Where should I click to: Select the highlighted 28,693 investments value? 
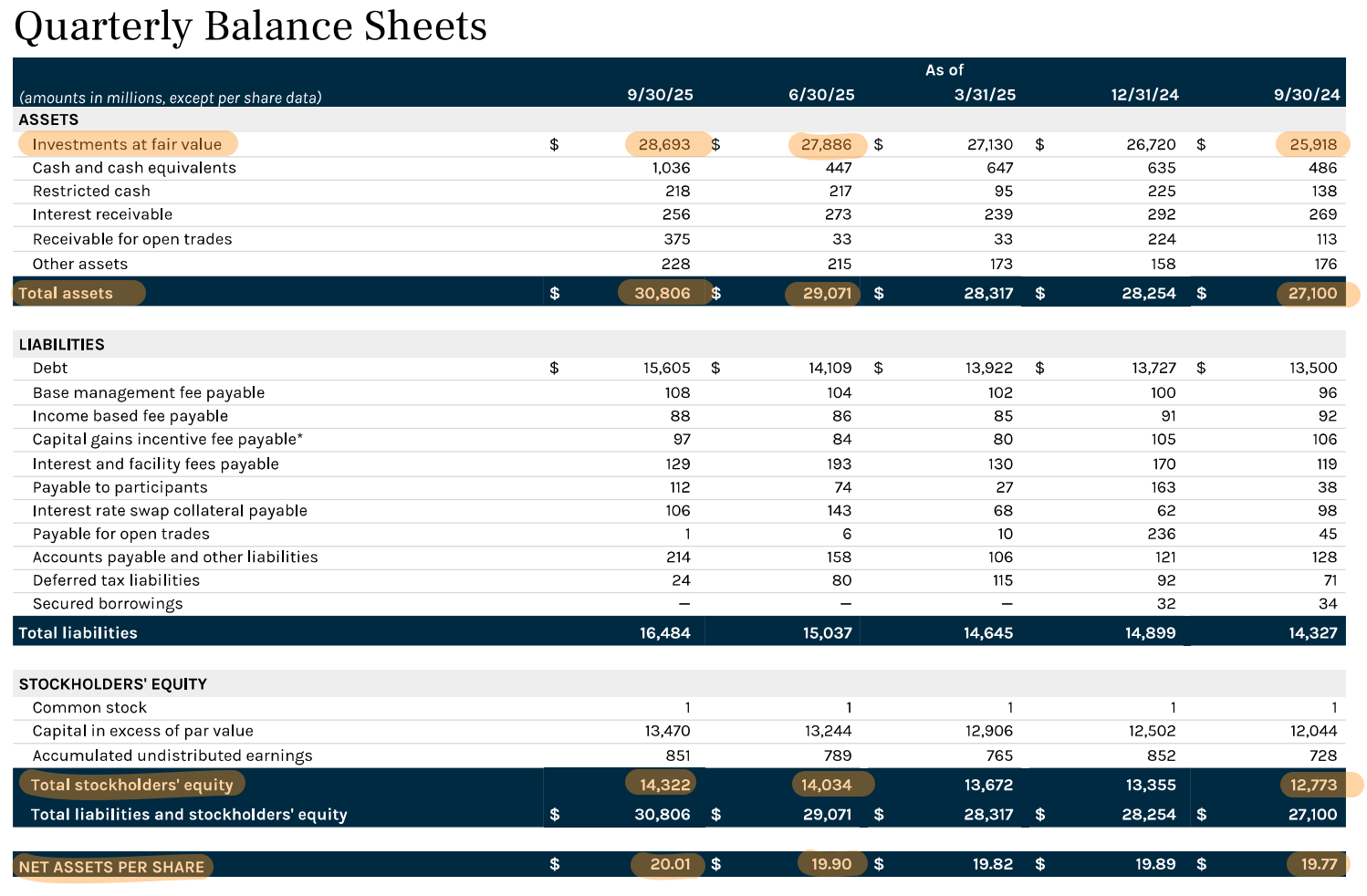(665, 144)
